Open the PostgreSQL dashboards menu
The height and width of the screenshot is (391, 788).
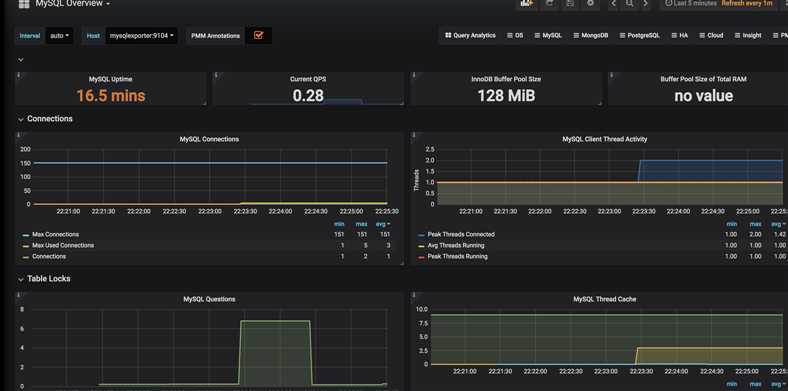click(x=640, y=36)
